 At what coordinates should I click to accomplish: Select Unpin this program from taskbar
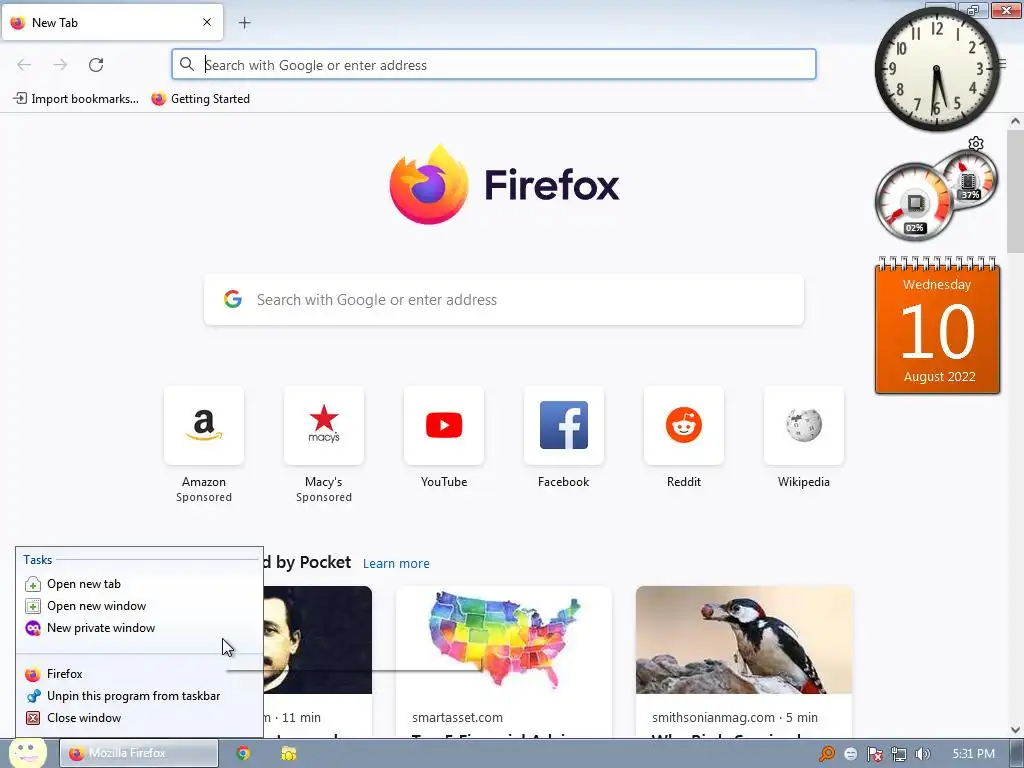point(139,696)
